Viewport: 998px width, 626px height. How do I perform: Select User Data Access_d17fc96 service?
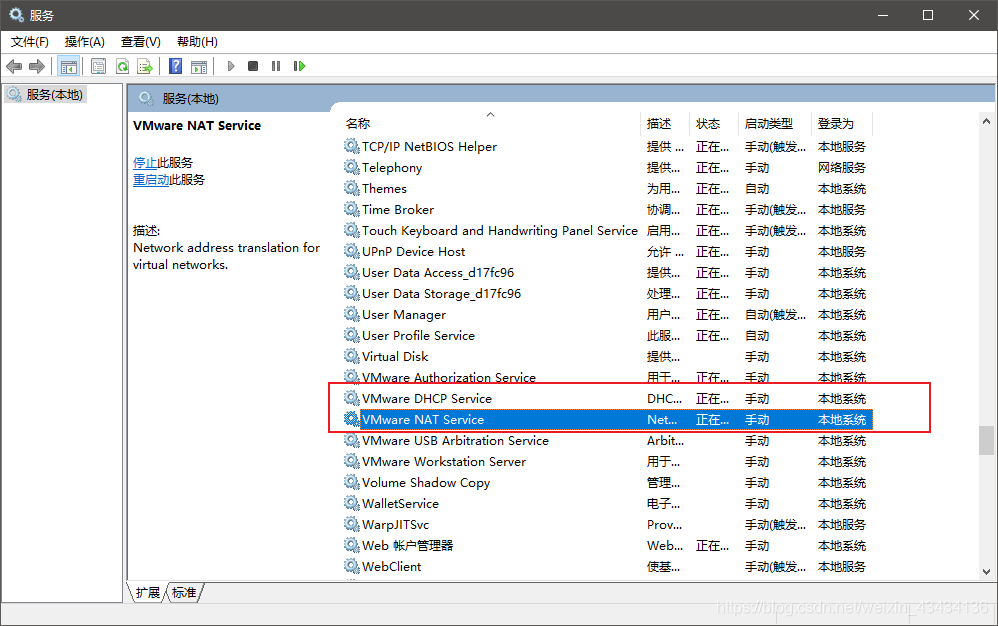tap(608, 273)
